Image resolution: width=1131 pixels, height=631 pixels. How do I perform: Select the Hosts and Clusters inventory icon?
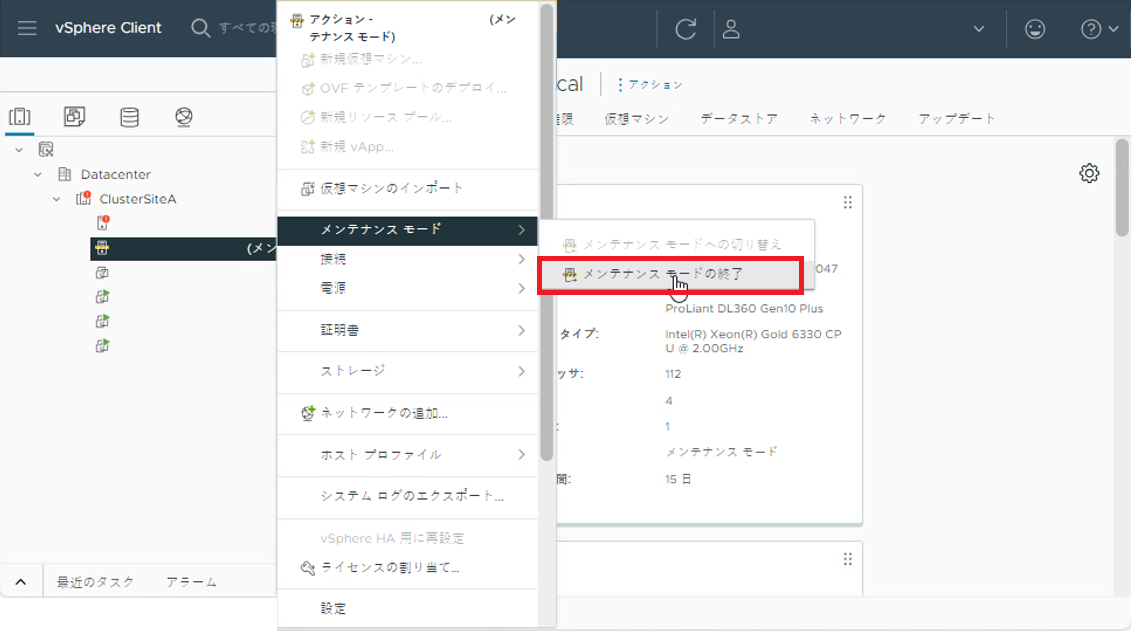(x=19, y=116)
